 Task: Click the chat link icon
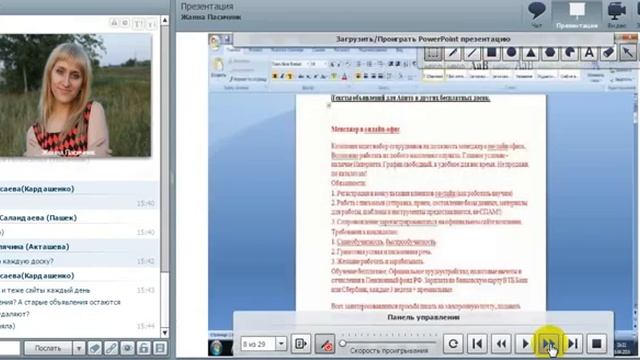point(111,348)
